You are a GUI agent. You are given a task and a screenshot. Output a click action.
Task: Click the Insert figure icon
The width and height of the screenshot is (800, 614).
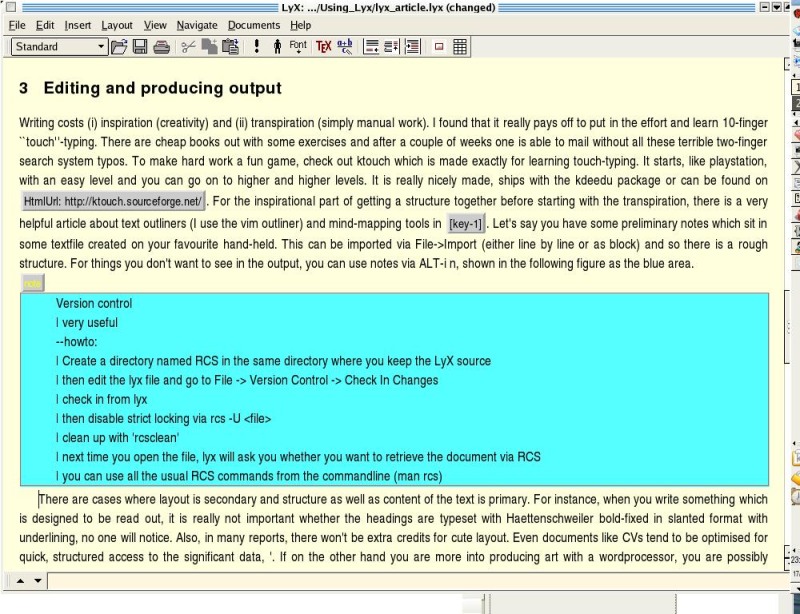438,46
